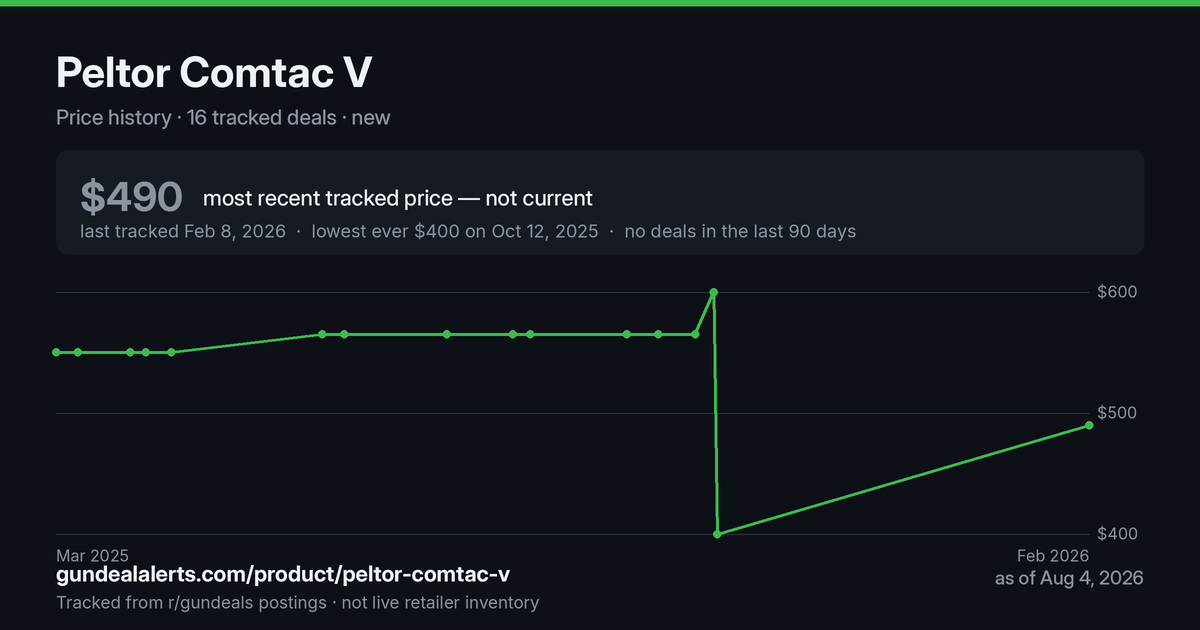1200x630 pixels.
Task: Click the 'Tracked from r/gundeals postings' note
Action: [x=191, y=602]
